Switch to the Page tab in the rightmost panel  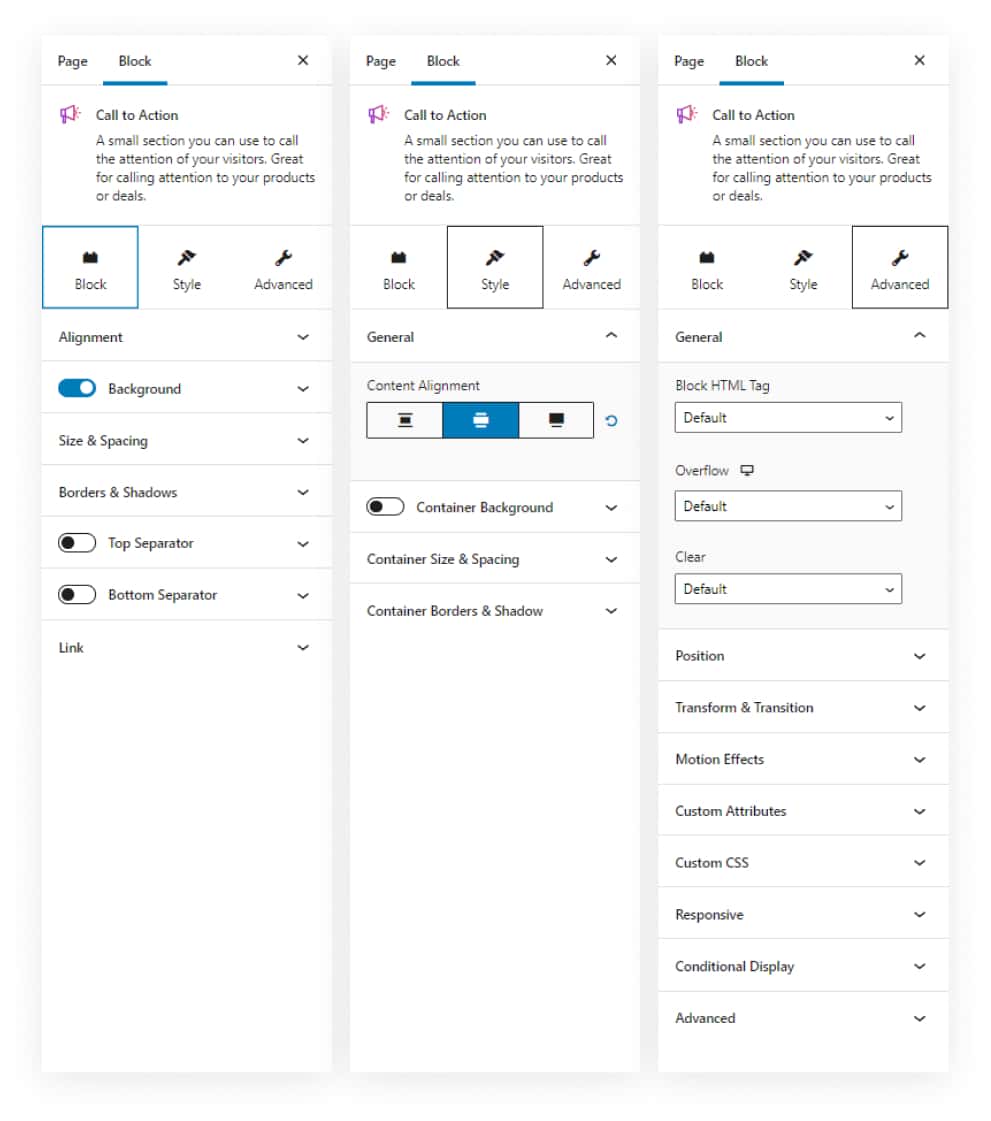[x=689, y=61]
